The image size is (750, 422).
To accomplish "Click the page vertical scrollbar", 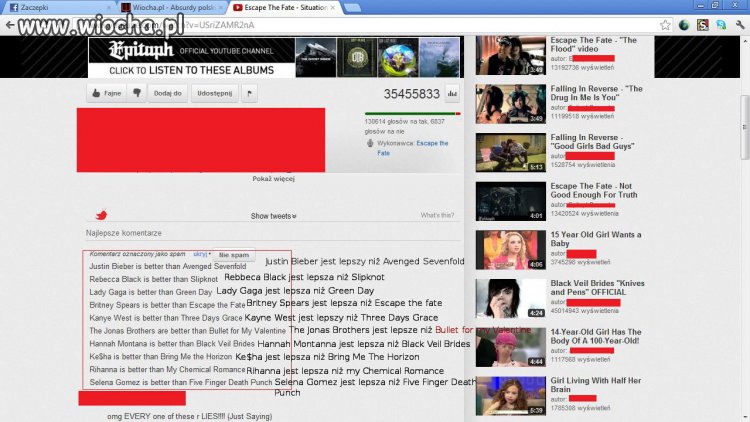I will (x=744, y=127).
